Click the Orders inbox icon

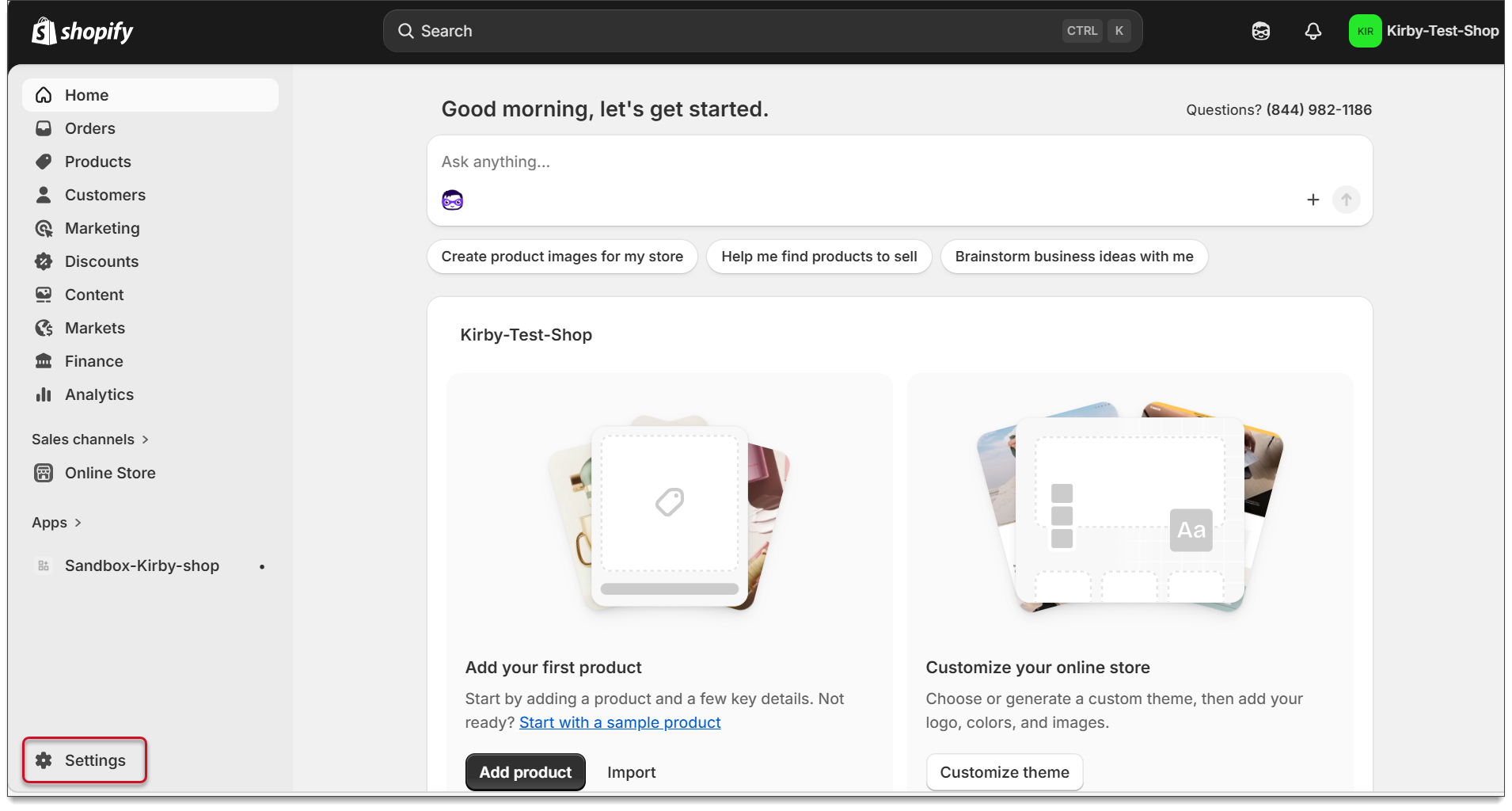coord(44,128)
